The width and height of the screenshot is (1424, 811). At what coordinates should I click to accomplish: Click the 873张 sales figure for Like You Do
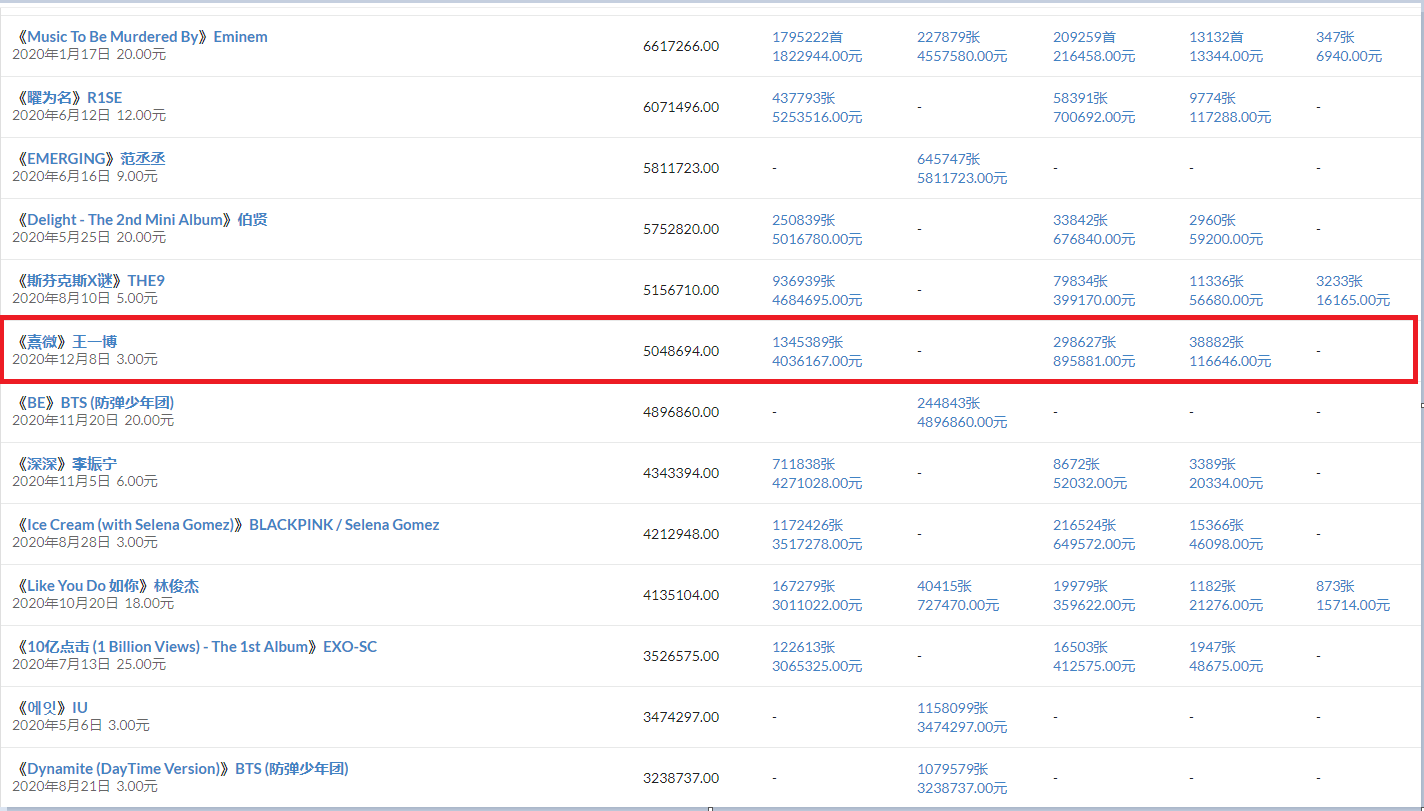(x=1335, y=586)
